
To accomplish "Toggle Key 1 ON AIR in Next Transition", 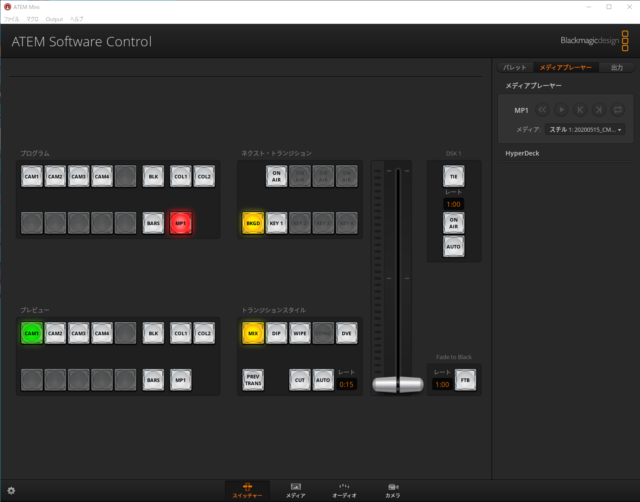I will point(276,176).
